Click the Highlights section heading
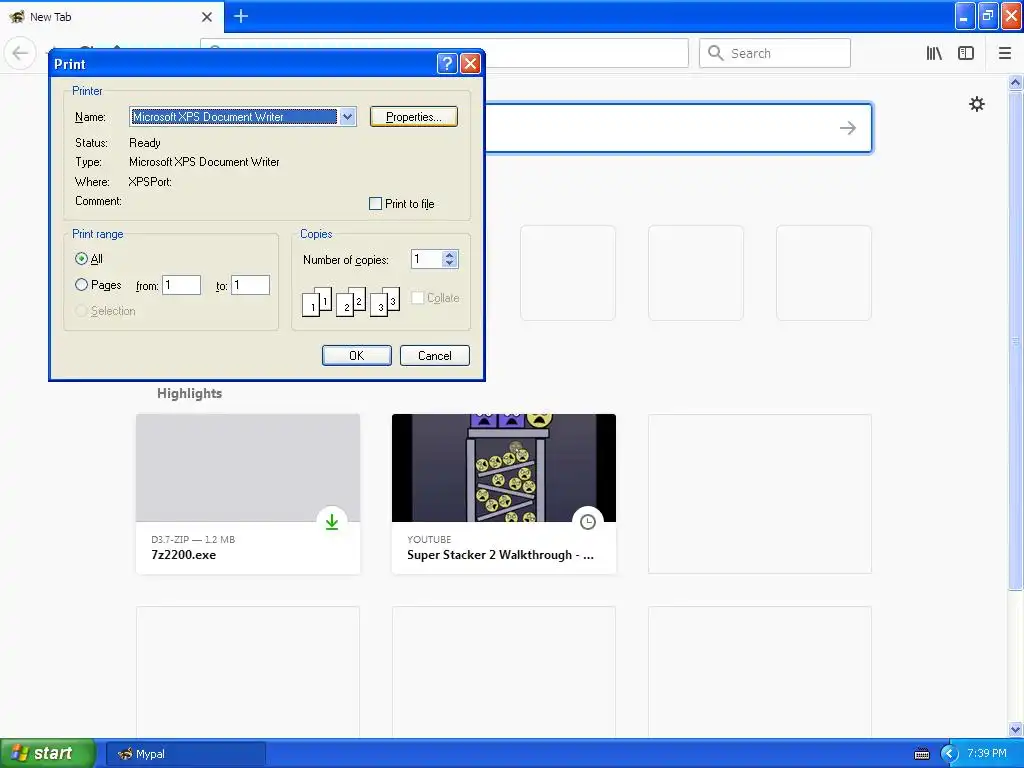This screenshot has width=1024, height=768. pos(189,393)
